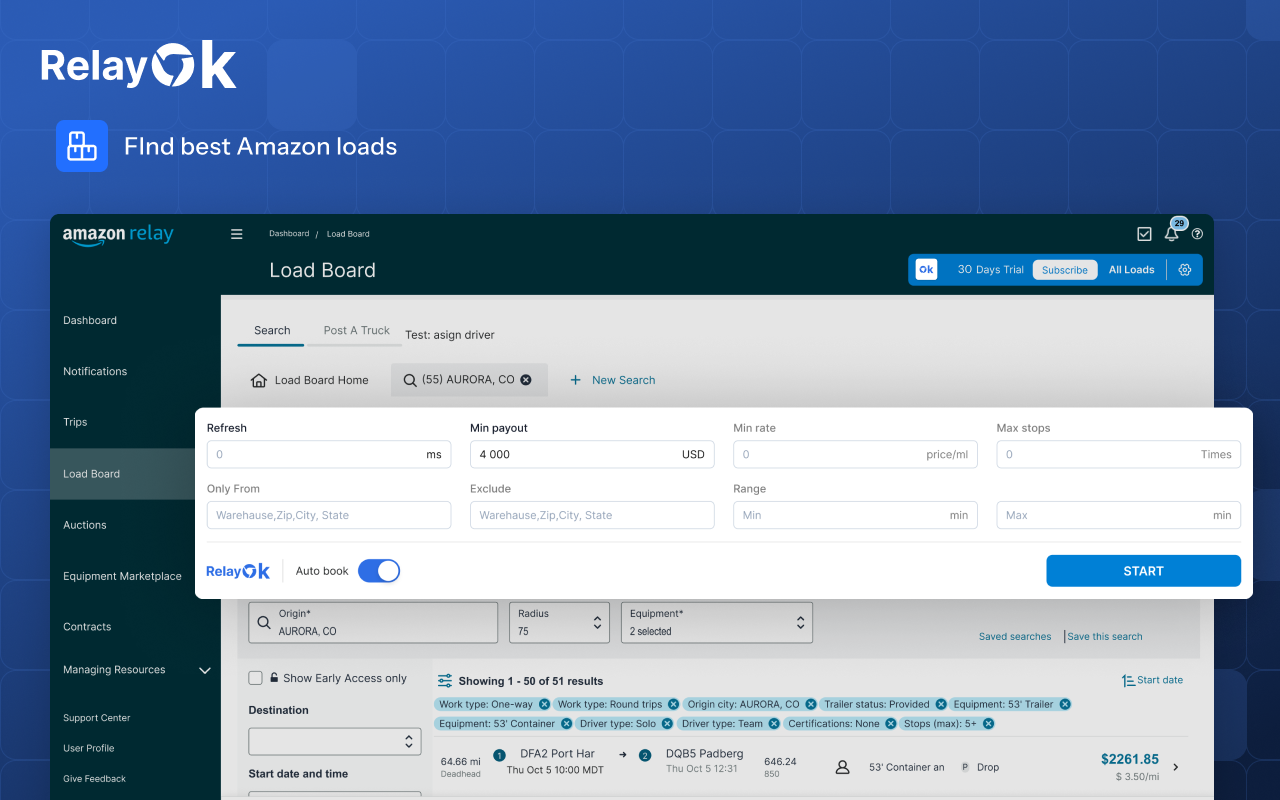
Task: Expand the $2261.85 load row chevron
Action: (x=1176, y=767)
